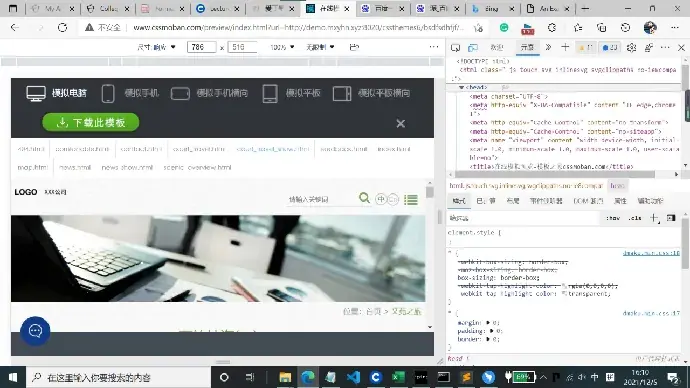The image size is (690, 388).
Task: Click the blue chat bubble button
Action: click(x=35, y=331)
